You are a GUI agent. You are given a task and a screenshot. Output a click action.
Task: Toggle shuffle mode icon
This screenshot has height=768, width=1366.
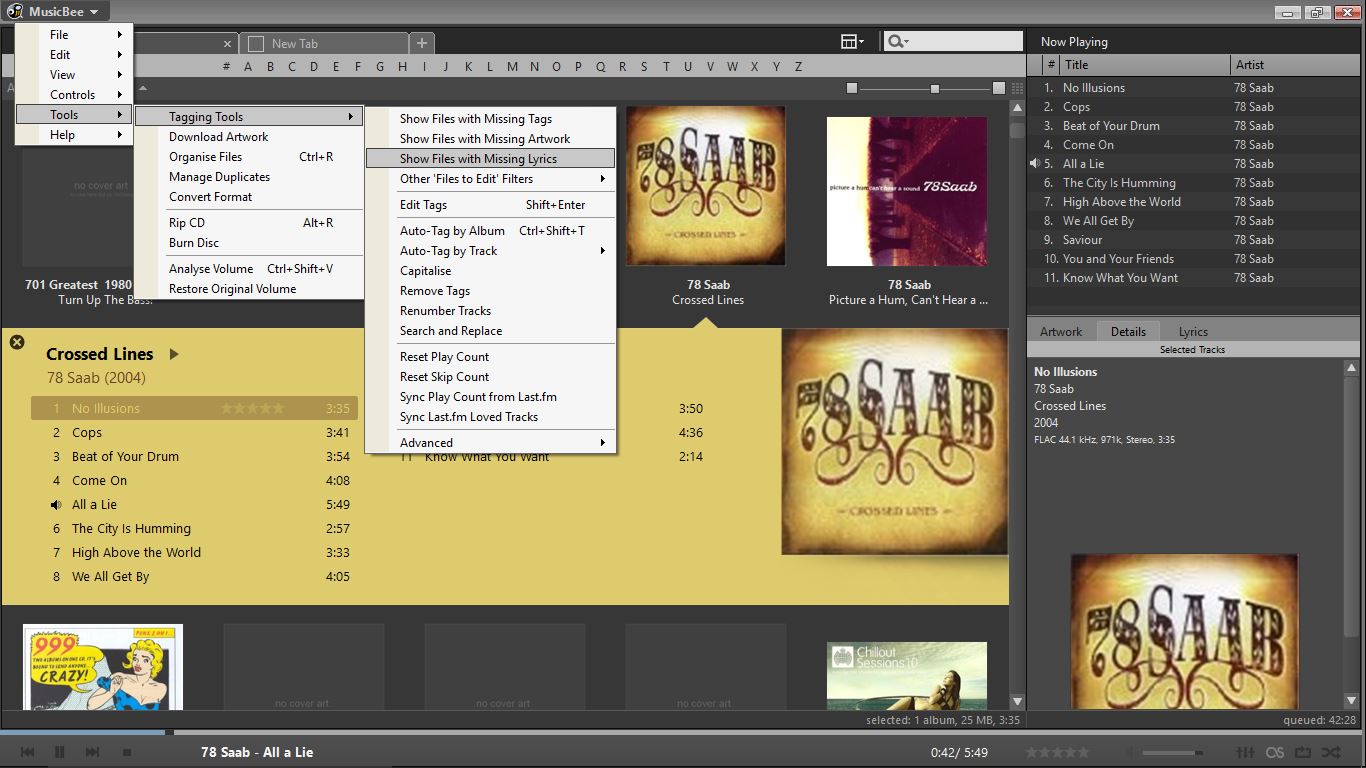point(1331,752)
